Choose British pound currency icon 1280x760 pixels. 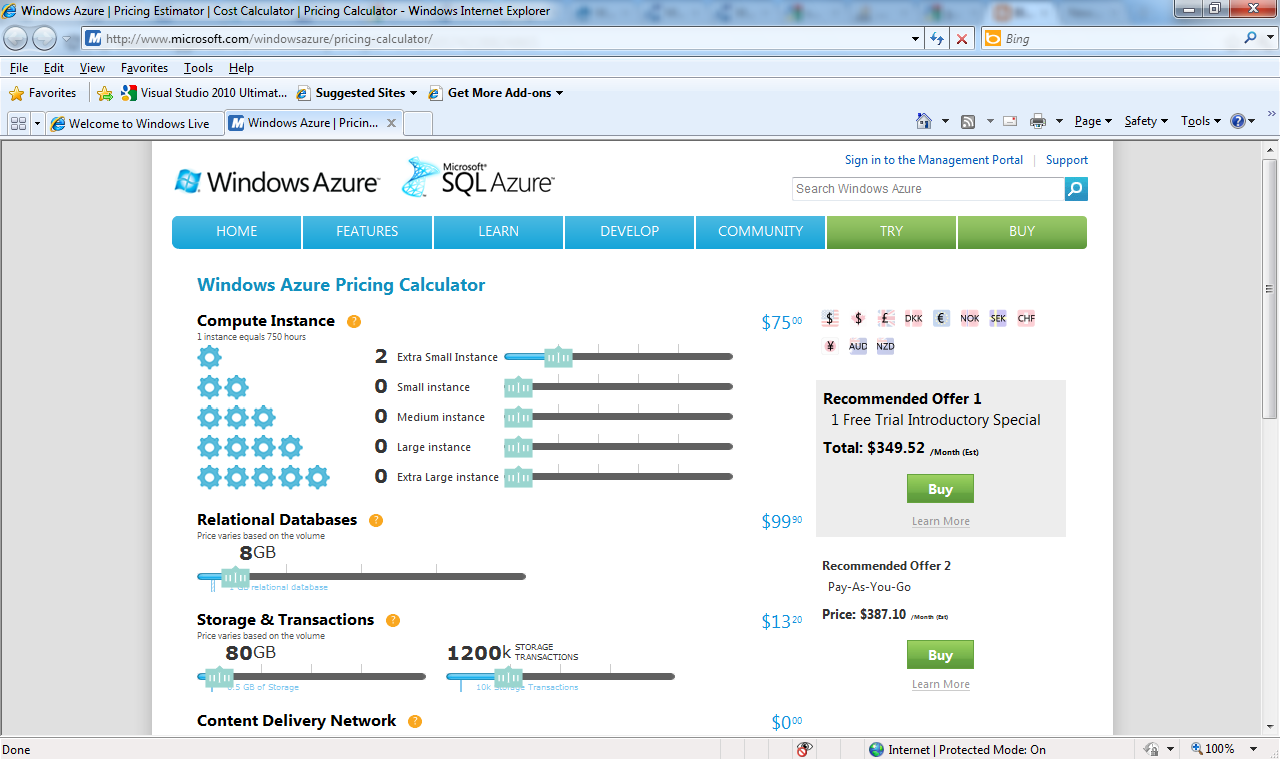pyautogui.click(x=886, y=319)
